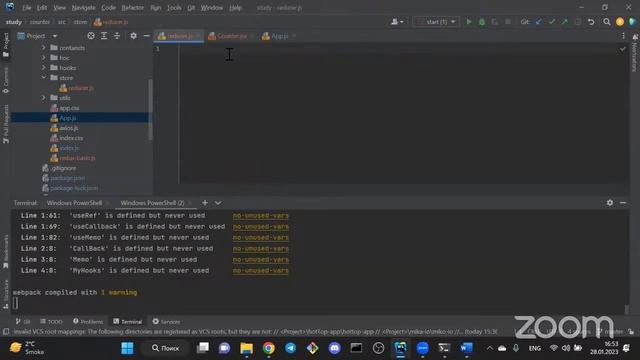This screenshot has width=640, height=360.
Task: Open the user account dropdown in toolbar
Action: 397,22
